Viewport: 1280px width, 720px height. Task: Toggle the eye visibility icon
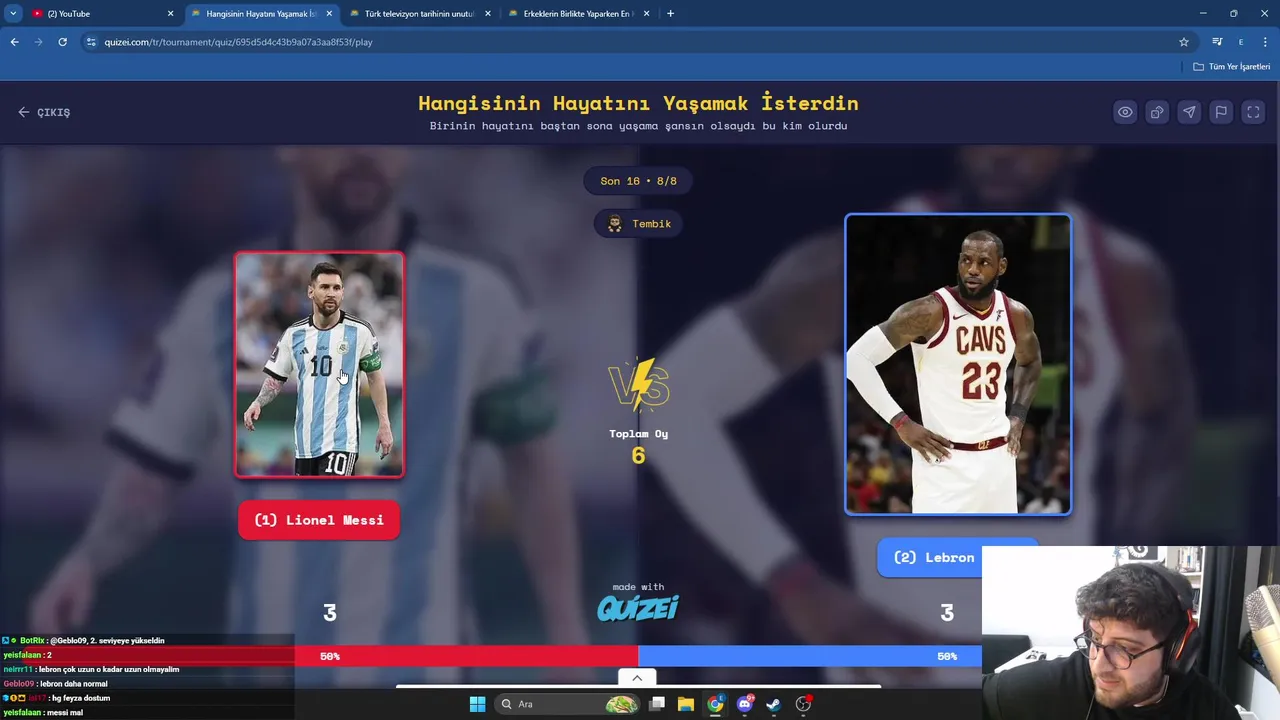1125,112
